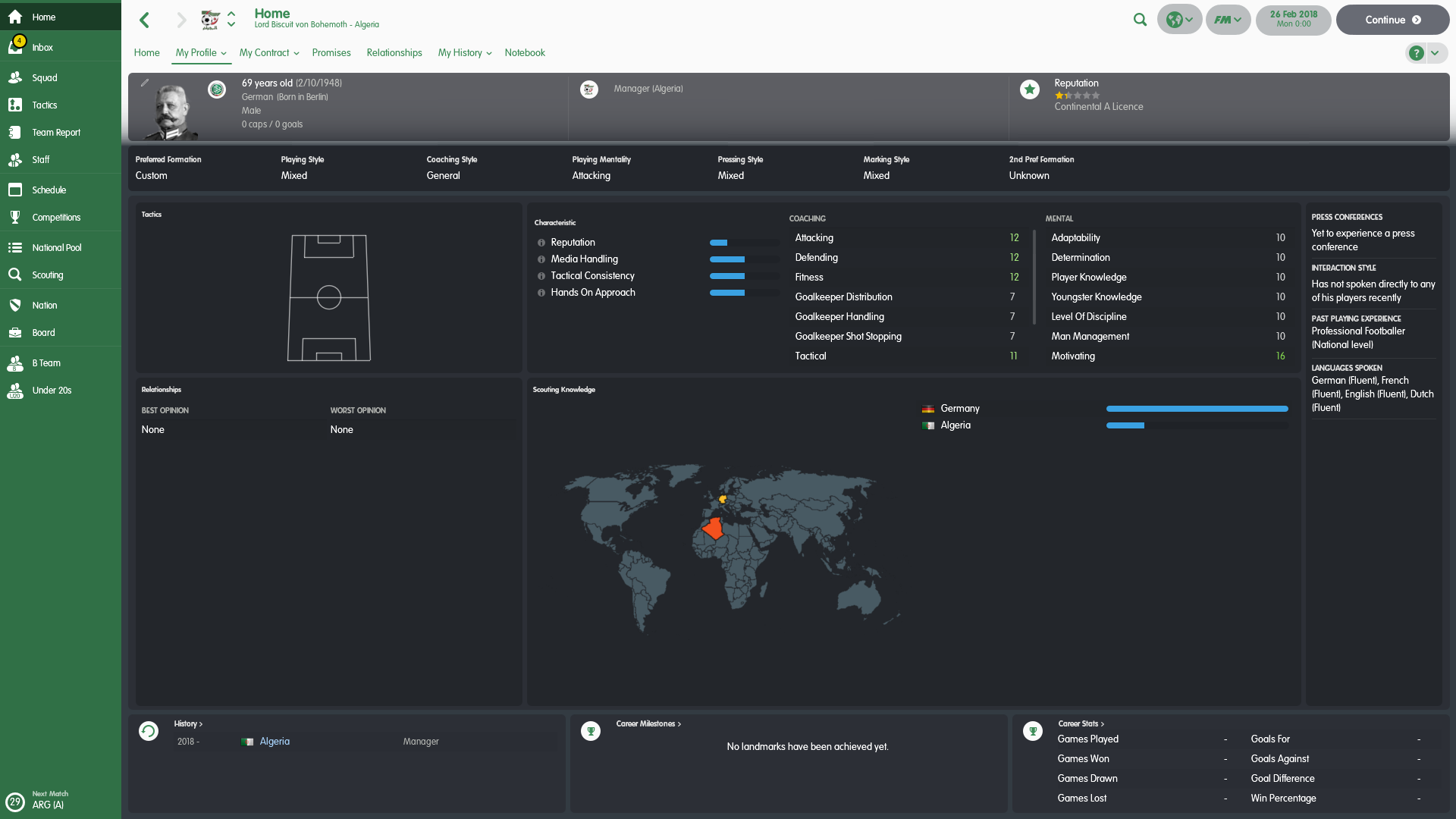Switch to the Relationships tab

click(394, 53)
